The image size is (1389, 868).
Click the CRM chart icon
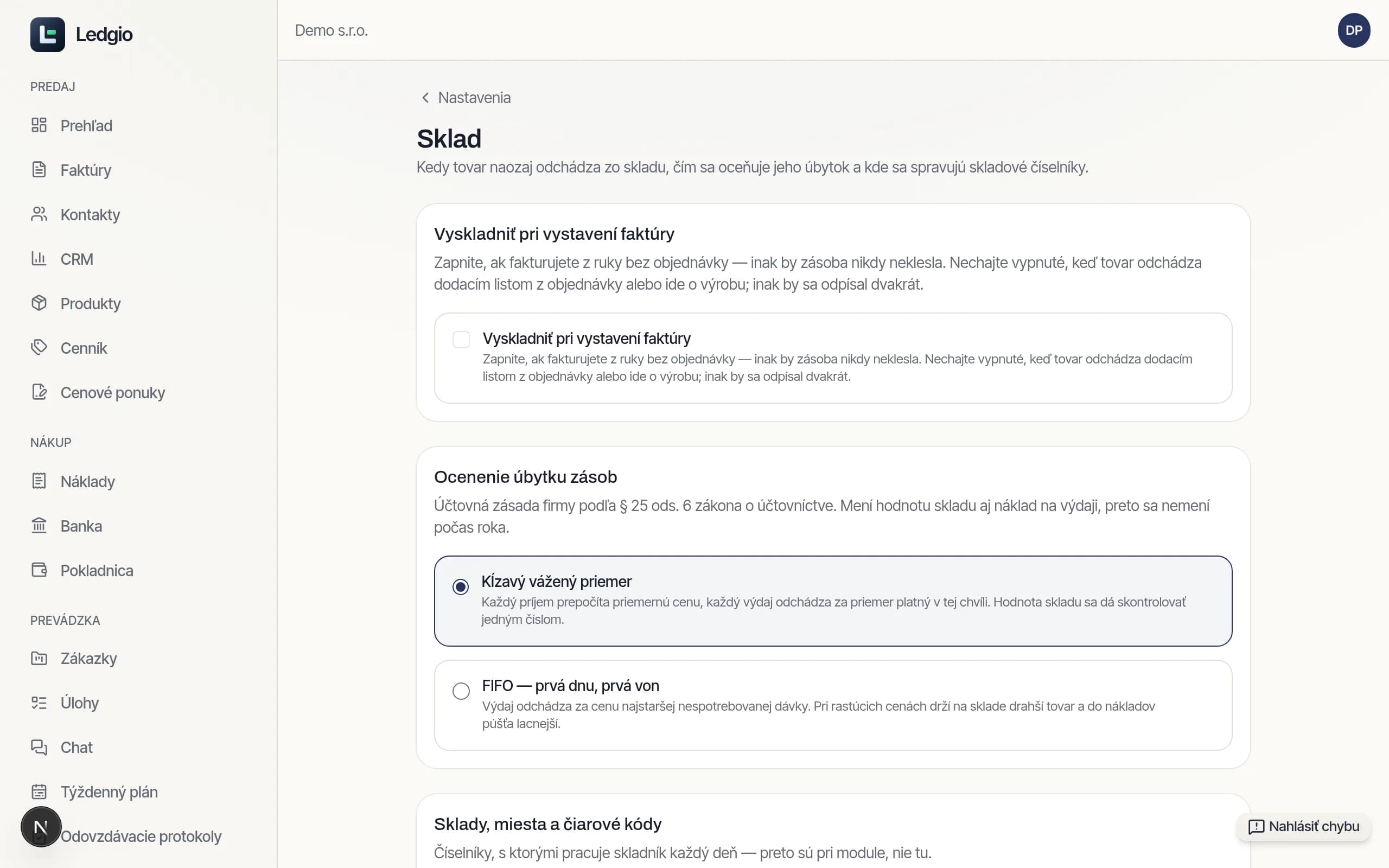click(39, 258)
